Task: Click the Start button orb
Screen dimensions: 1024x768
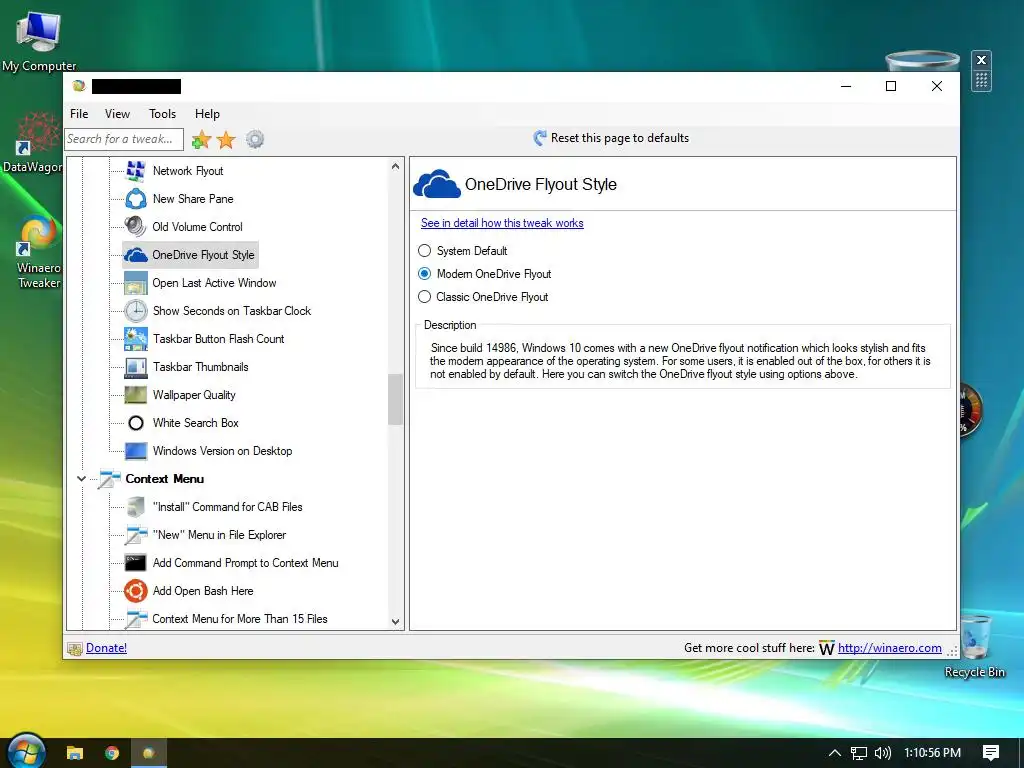Action: [26, 751]
